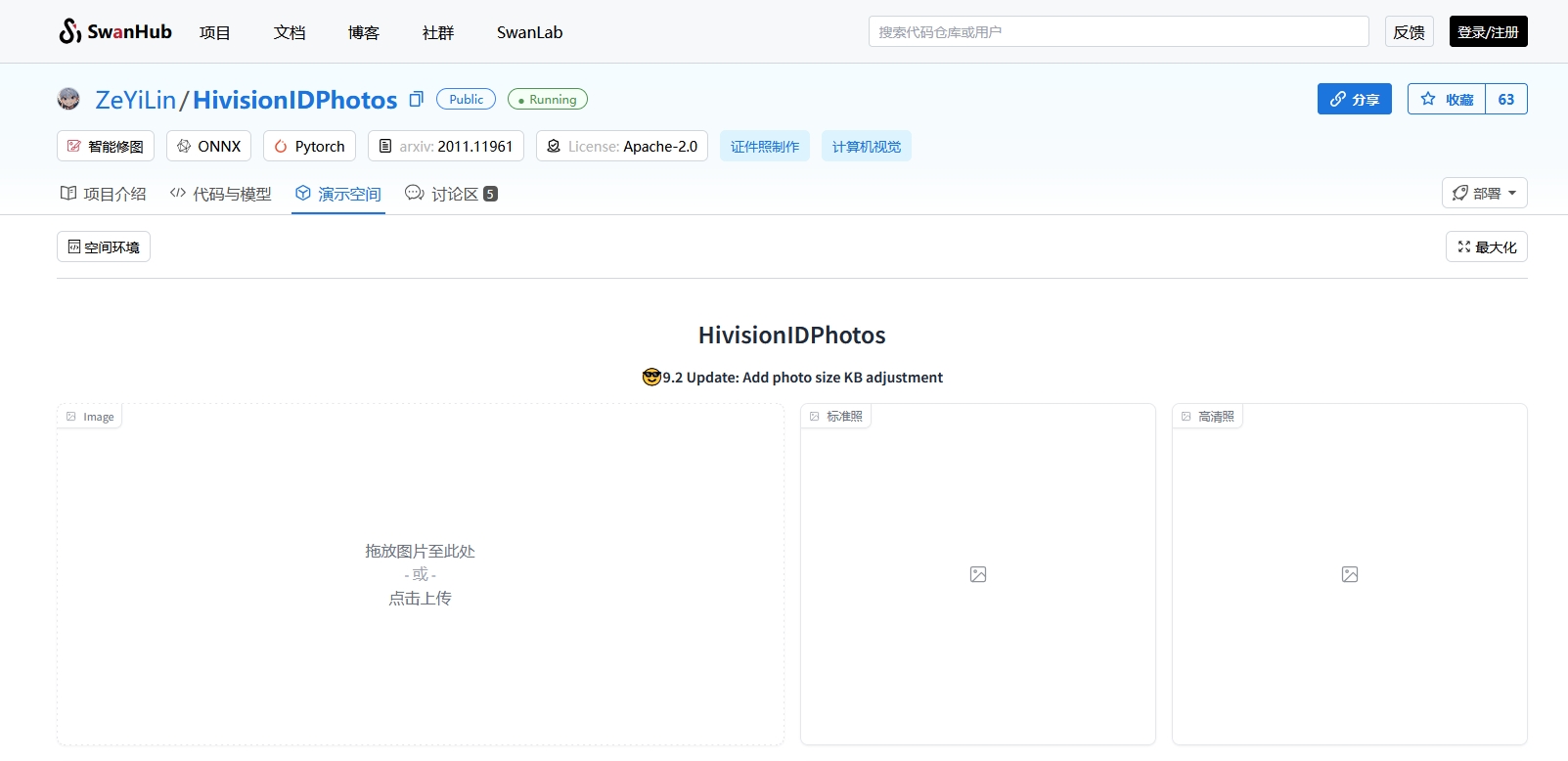Select the Pytorch tag
Viewport: 1568px width, 761px height.
click(309, 146)
